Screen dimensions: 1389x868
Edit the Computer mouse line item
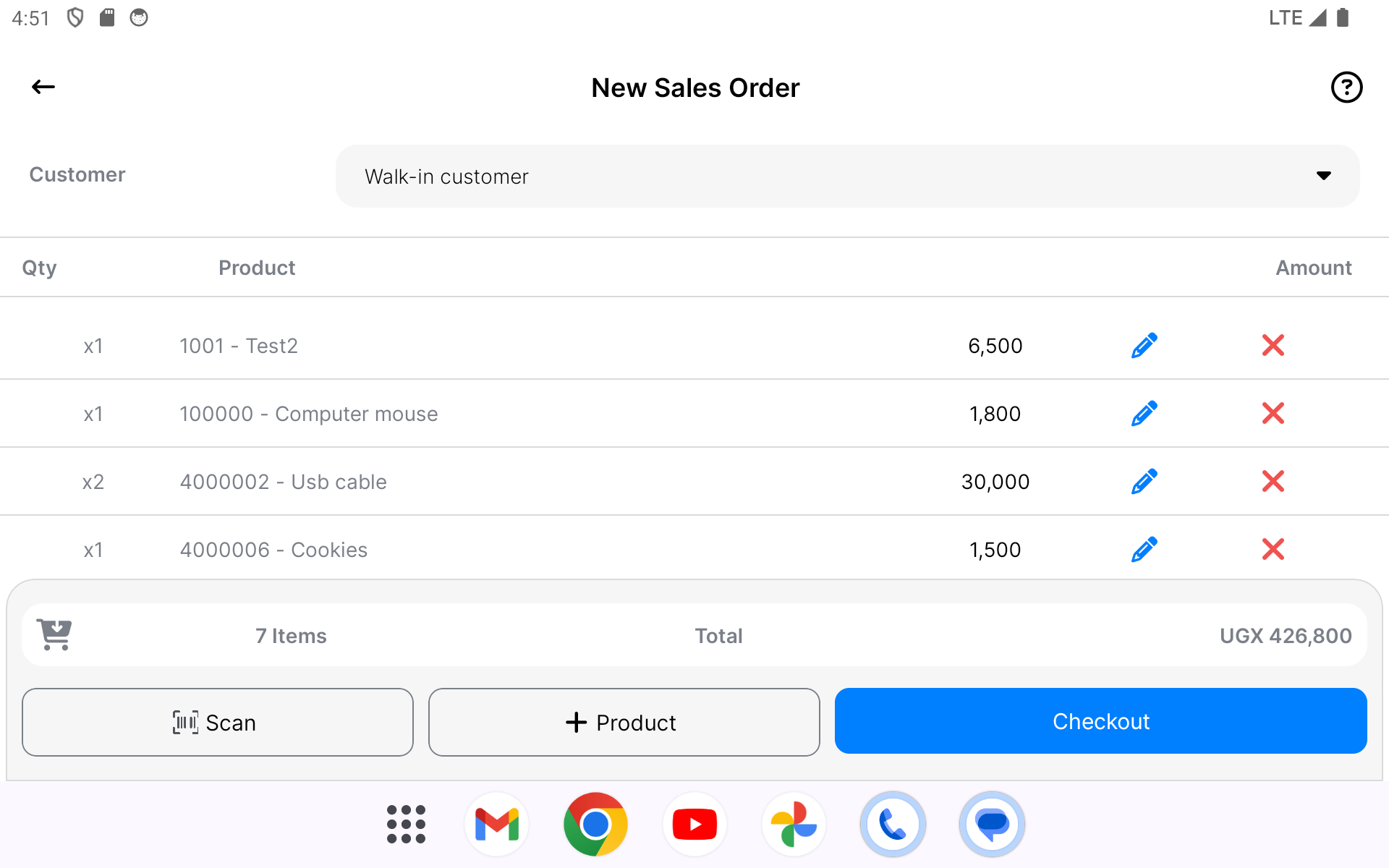pyautogui.click(x=1144, y=414)
